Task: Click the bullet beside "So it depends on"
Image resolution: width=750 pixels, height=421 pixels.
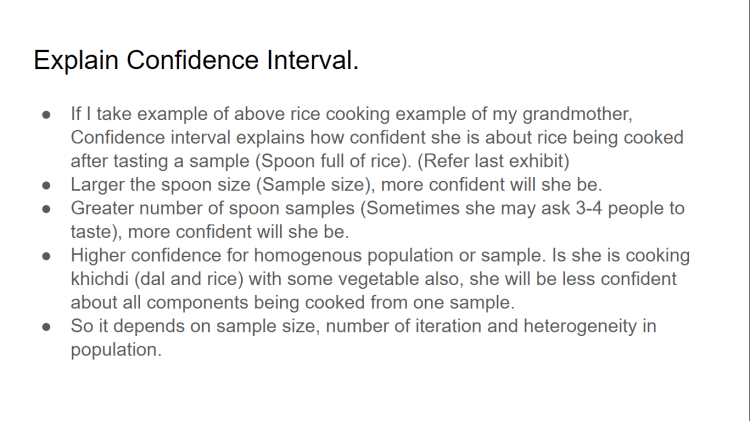Action: 46,327
